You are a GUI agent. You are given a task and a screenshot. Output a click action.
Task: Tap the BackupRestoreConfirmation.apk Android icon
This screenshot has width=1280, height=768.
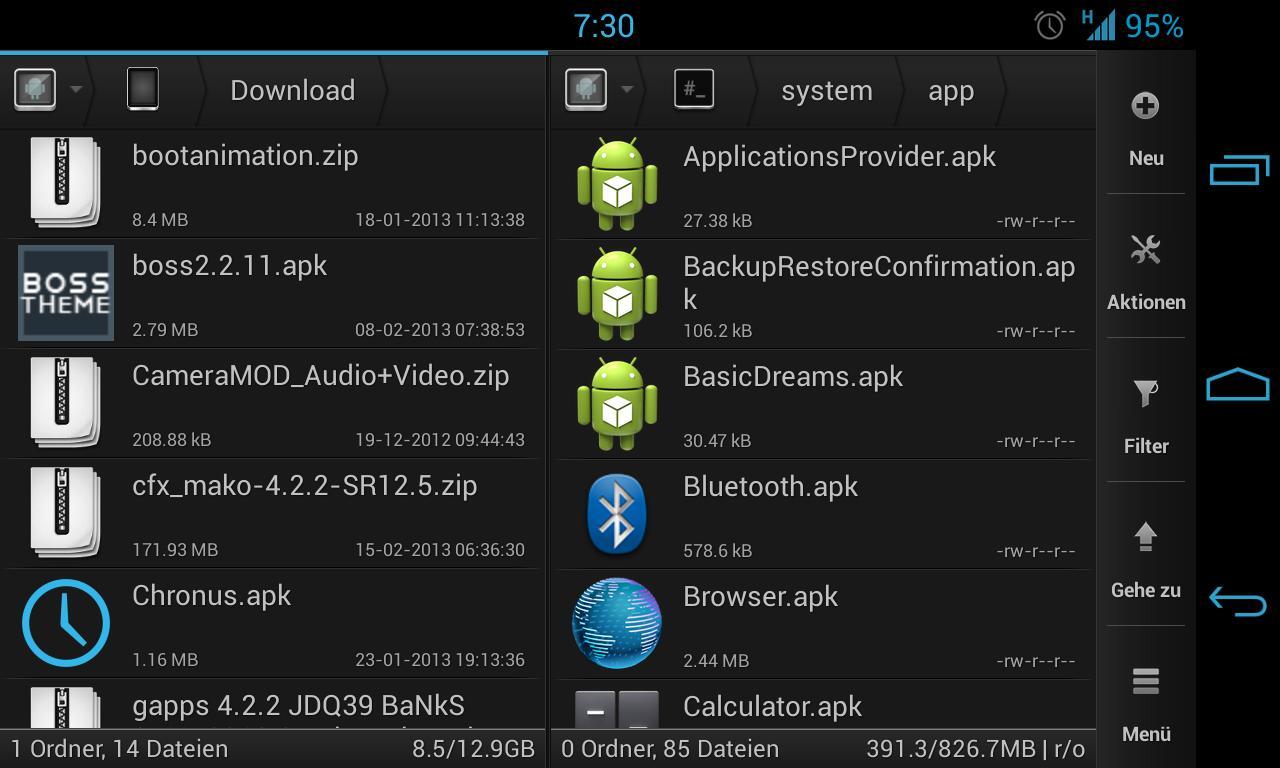point(617,294)
